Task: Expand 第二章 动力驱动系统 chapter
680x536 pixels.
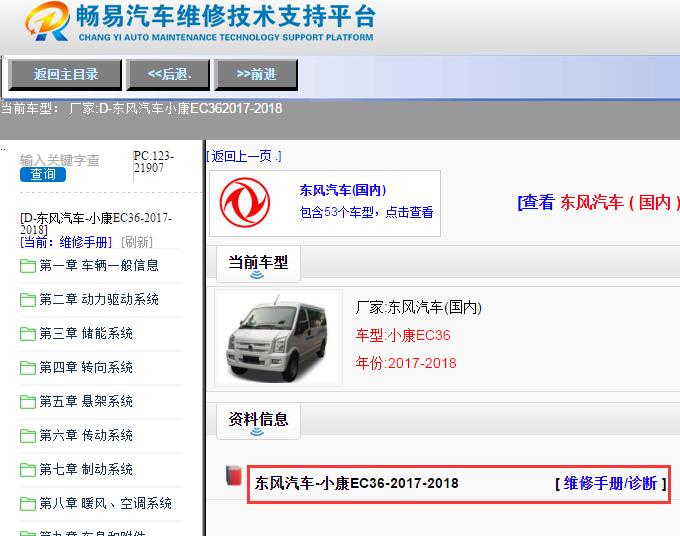Action: [x=99, y=299]
